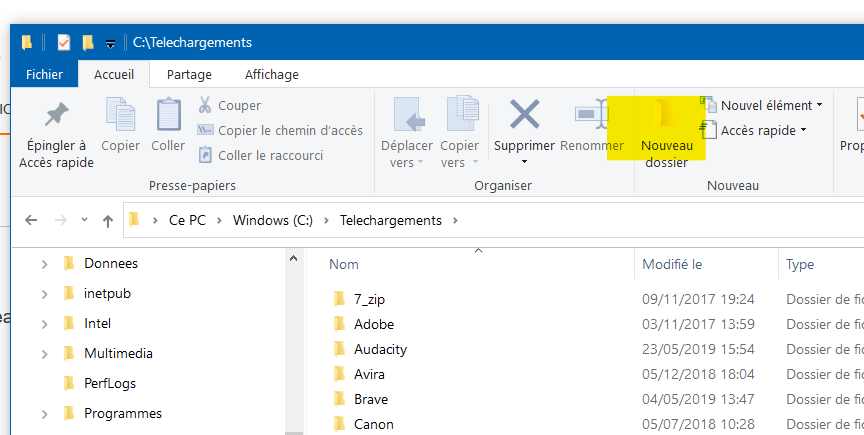Switch to the Partage tab
Image resolution: width=864 pixels, height=435 pixels.
[189, 74]
